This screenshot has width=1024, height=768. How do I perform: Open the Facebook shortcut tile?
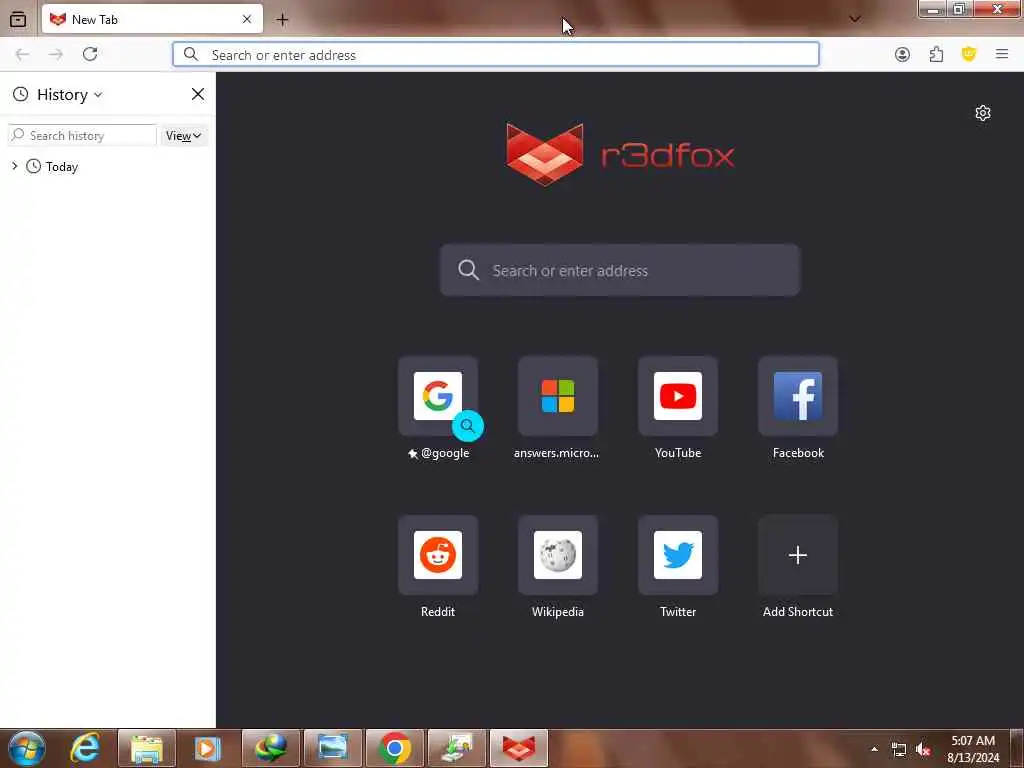point(798,396)
